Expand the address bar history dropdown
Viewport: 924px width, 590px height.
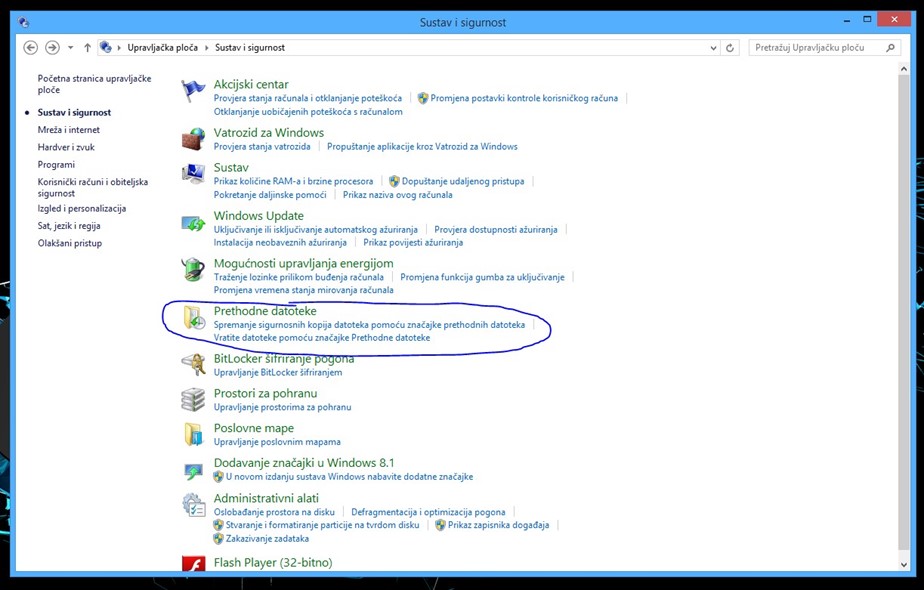click(x=713, y=48)
